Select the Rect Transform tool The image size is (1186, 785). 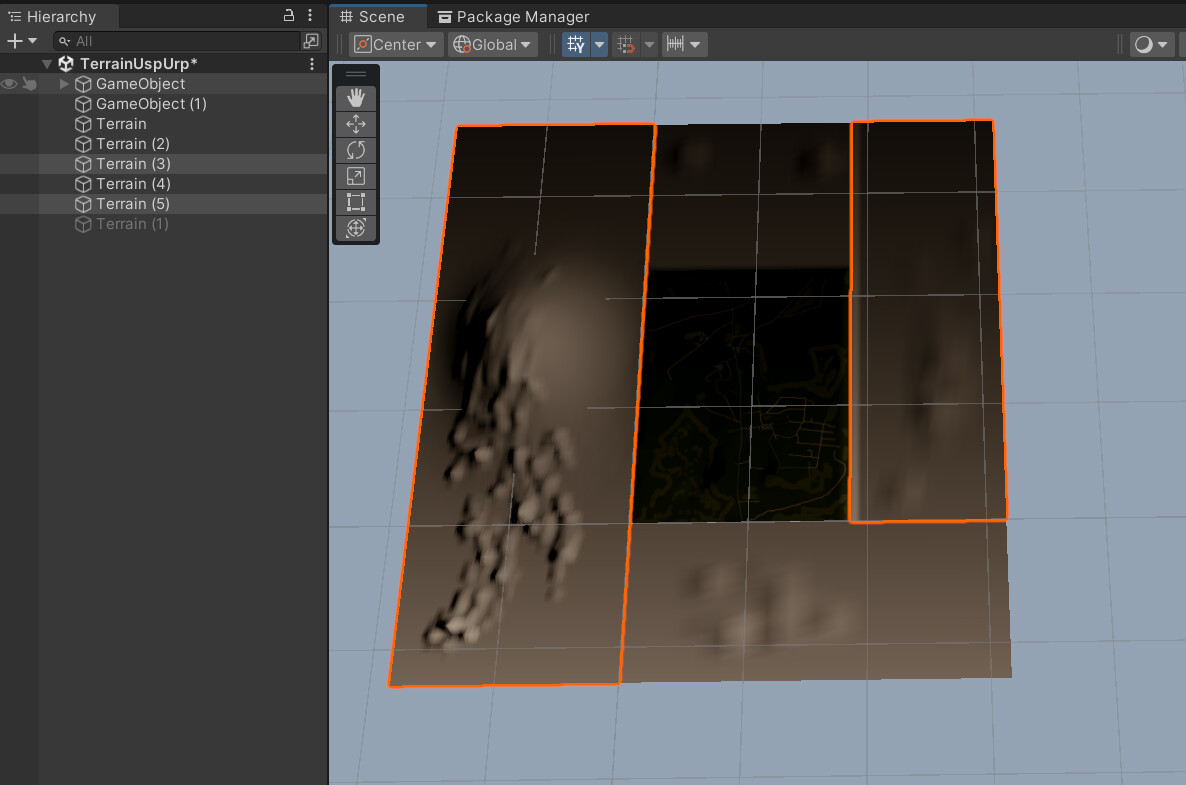point(356,201)
